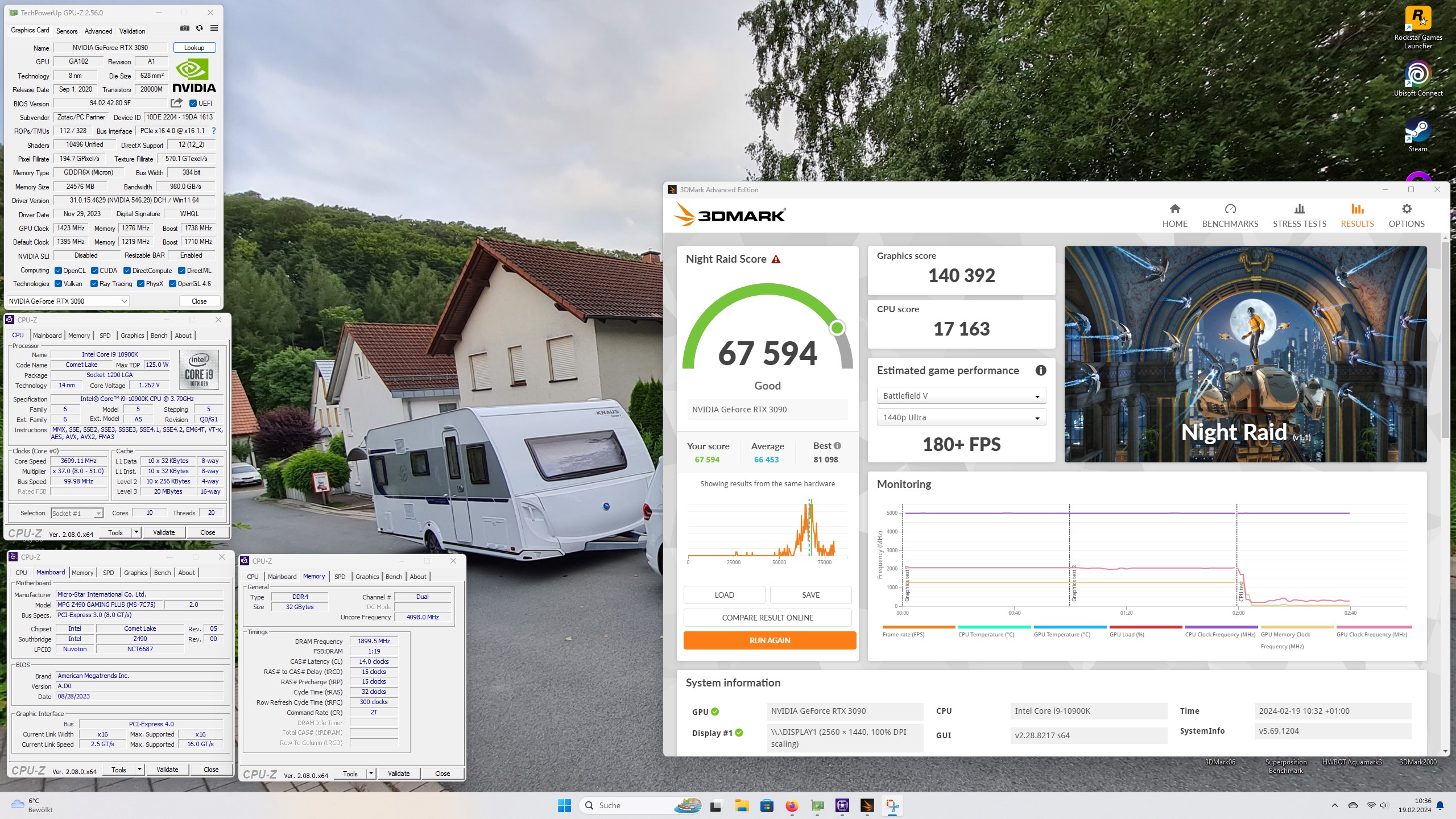Click the CPU Clock Frequency purple legend swatch
Screen dimensions: 1456x819
(1221, 627)
